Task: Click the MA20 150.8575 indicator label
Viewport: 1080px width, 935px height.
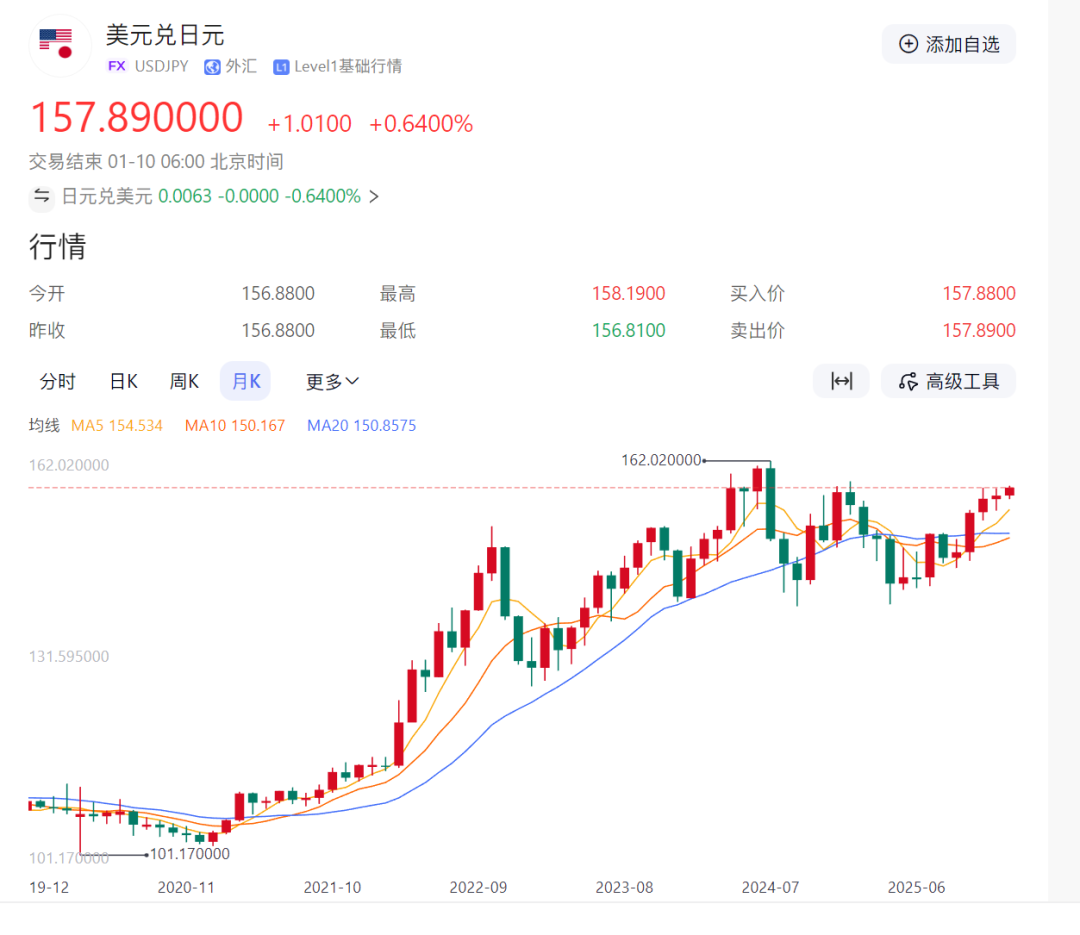Action: (x=361, y=426)
